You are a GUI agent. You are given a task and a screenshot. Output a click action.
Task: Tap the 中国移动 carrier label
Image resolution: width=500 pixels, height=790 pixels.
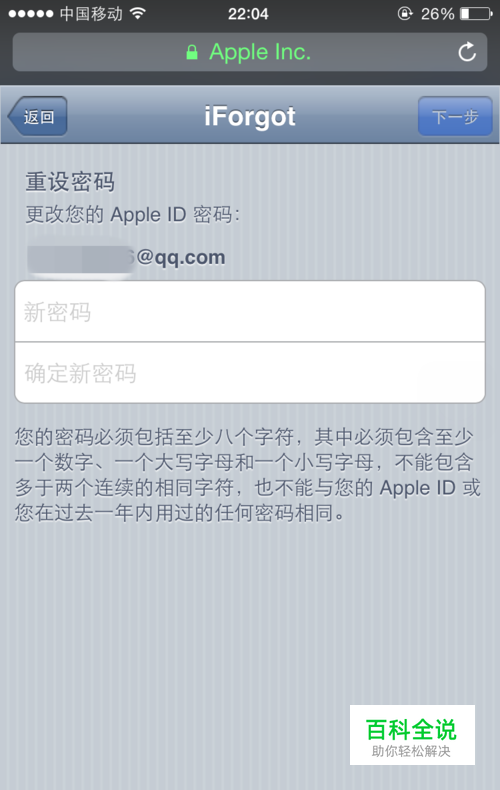(x=91, y=14)
